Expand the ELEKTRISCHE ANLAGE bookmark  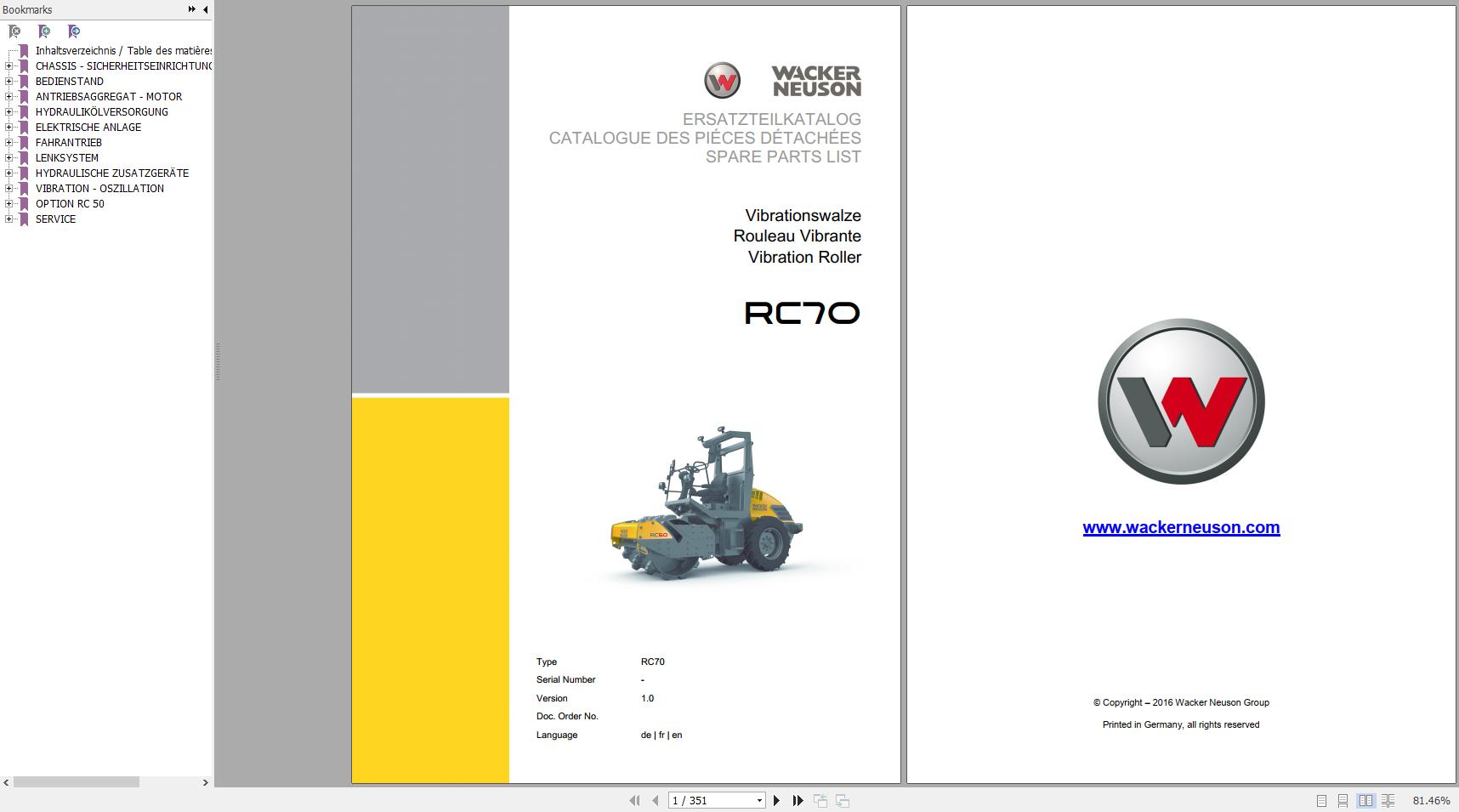[x=9, y=127]
